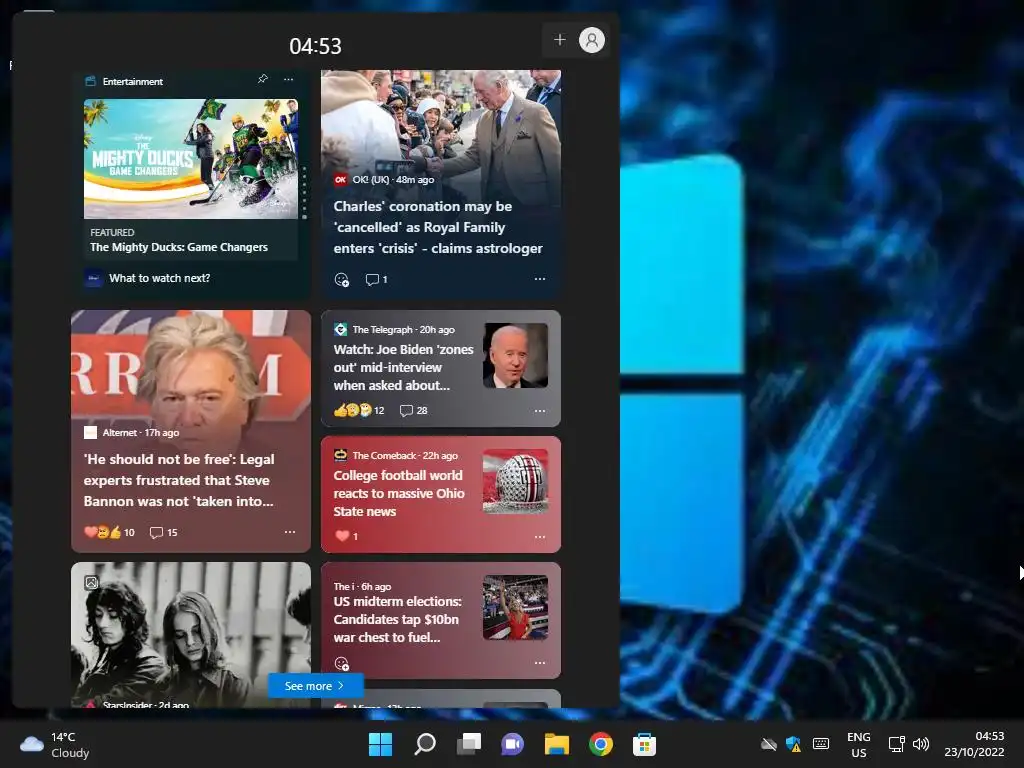Add a widget with the plus button
Viewport: 1024px width, 768px height.
560,40
